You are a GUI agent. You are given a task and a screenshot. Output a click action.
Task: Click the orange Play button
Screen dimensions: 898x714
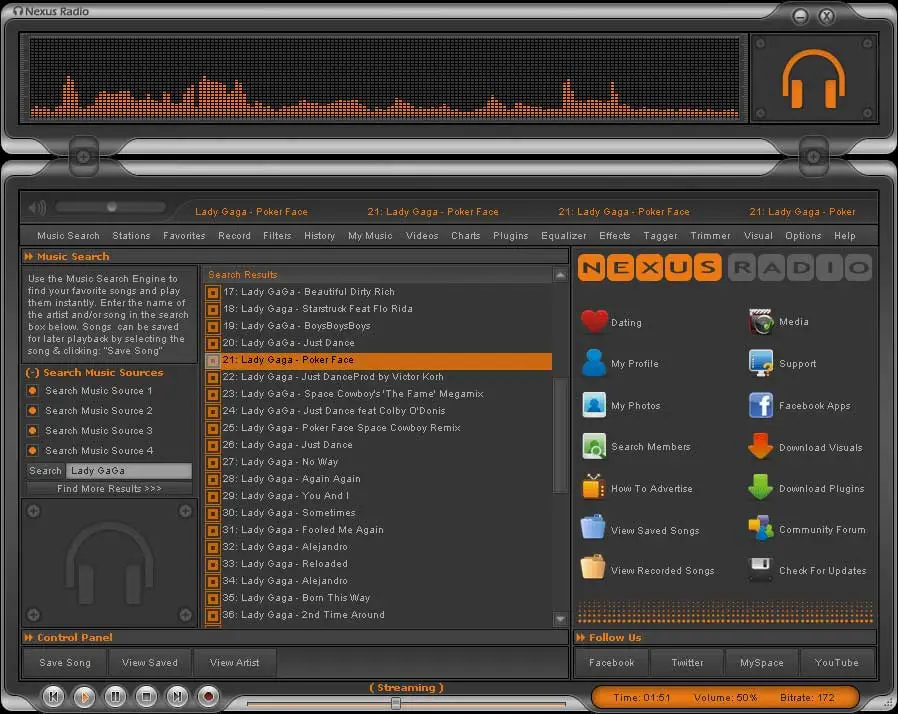point(84,696)
